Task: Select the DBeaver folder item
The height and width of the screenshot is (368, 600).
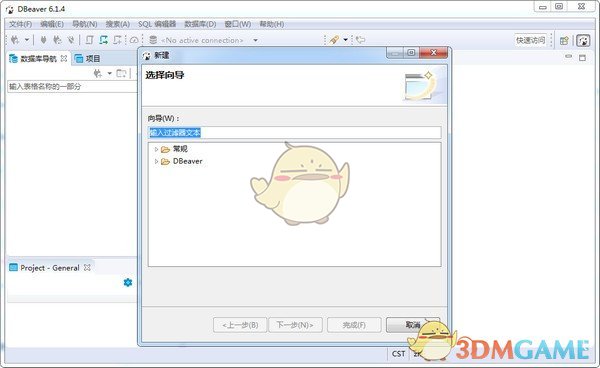Action: coord(182,161)
